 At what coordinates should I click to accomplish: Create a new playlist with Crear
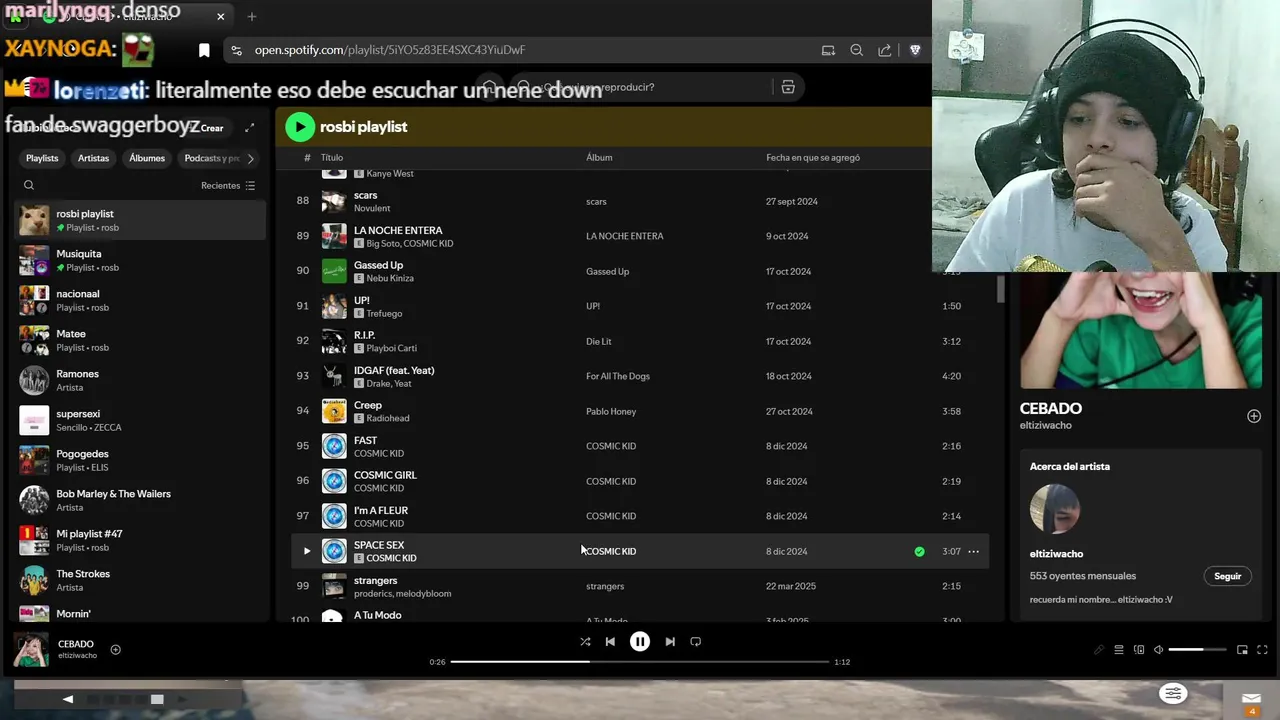pyautogui.click(x=206, y=128)
